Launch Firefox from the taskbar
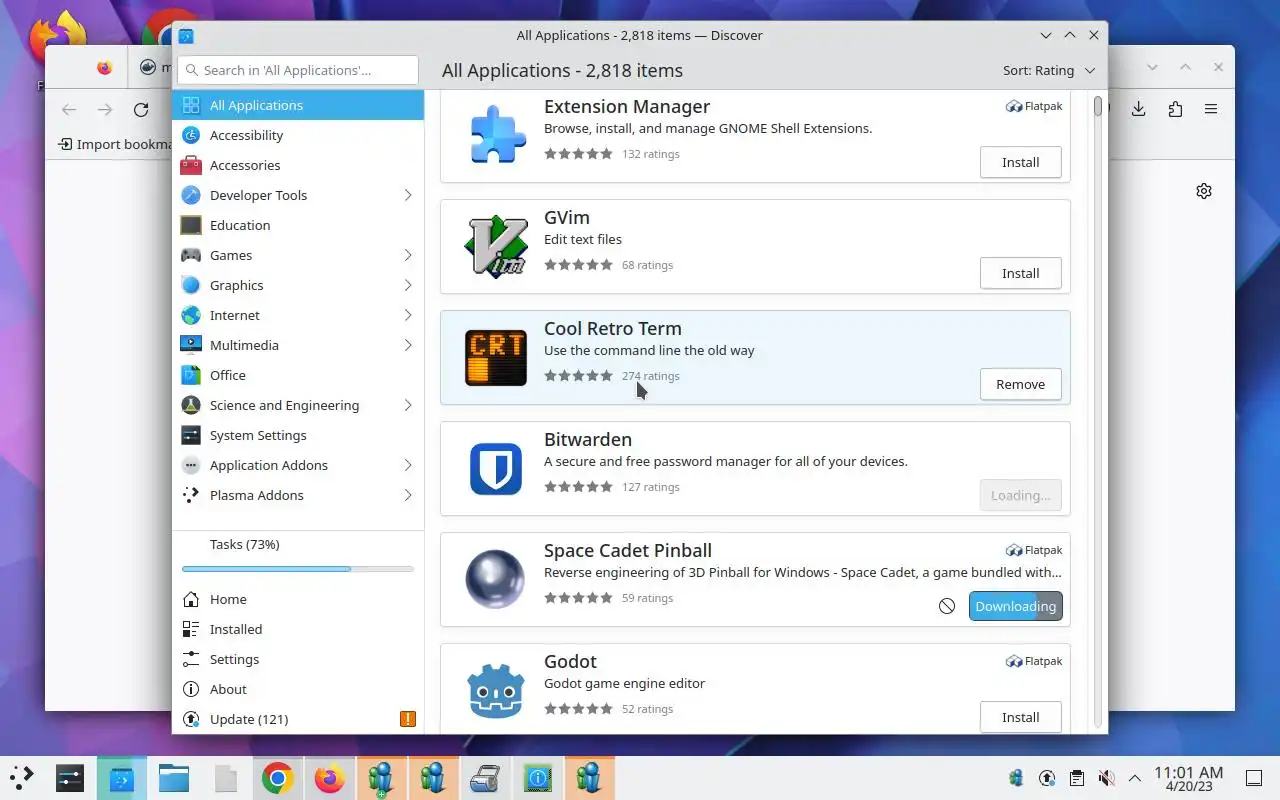This screenshot has height=800, width=1280. (x=330, y=778)
